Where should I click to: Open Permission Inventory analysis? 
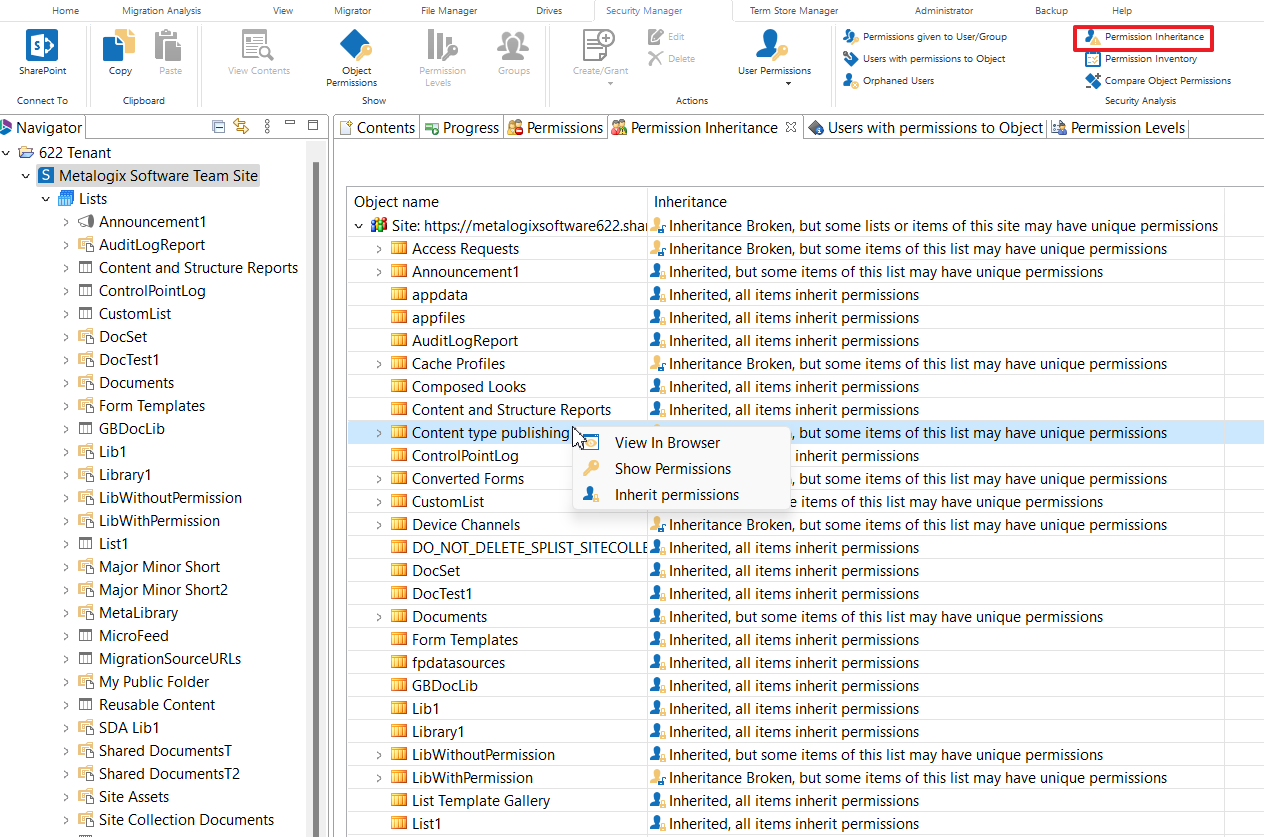[x=1150, y=59]
